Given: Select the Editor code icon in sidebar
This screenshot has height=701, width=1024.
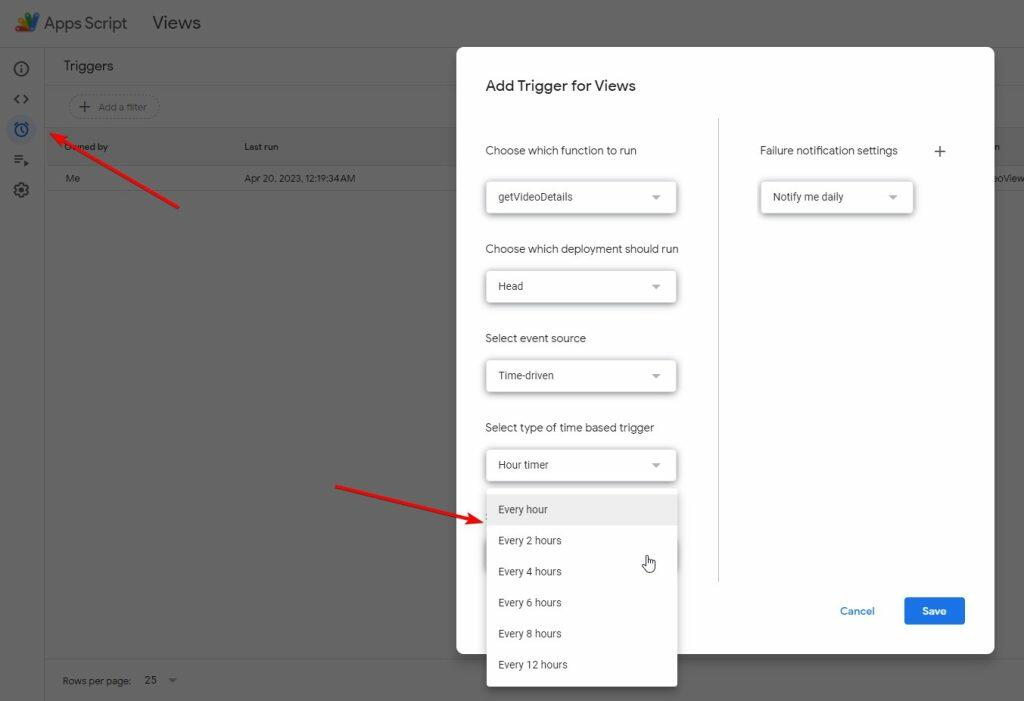Looking at the screenshot, I should tap(21, 98).
